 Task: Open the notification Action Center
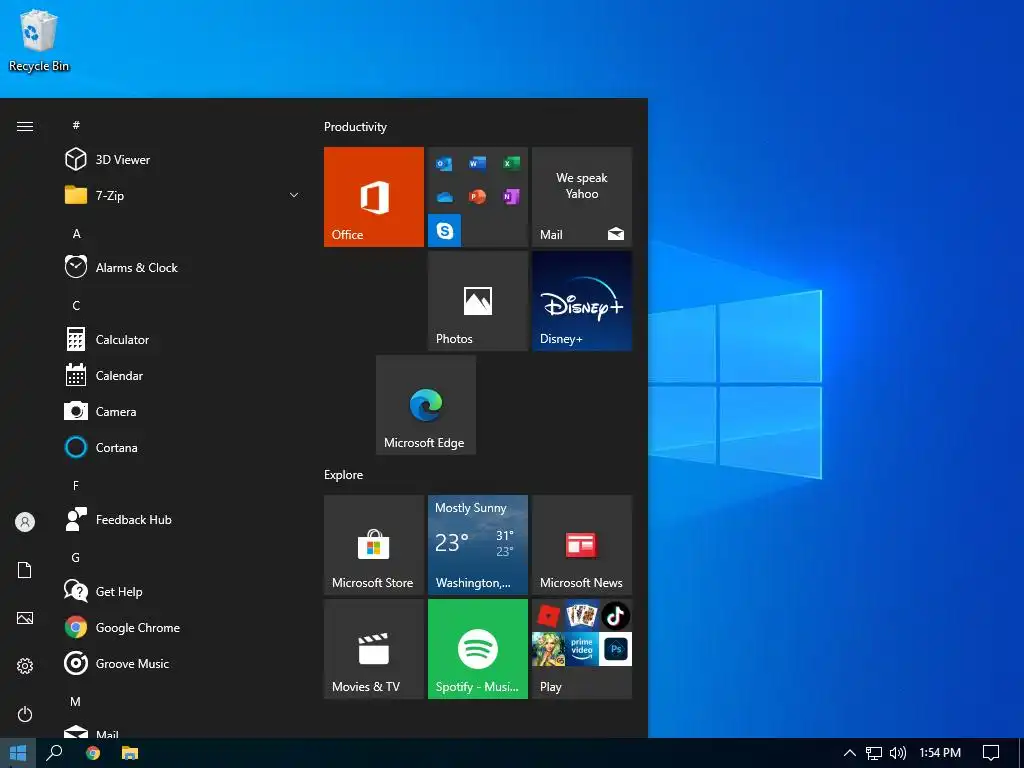[x=991, y=753]
